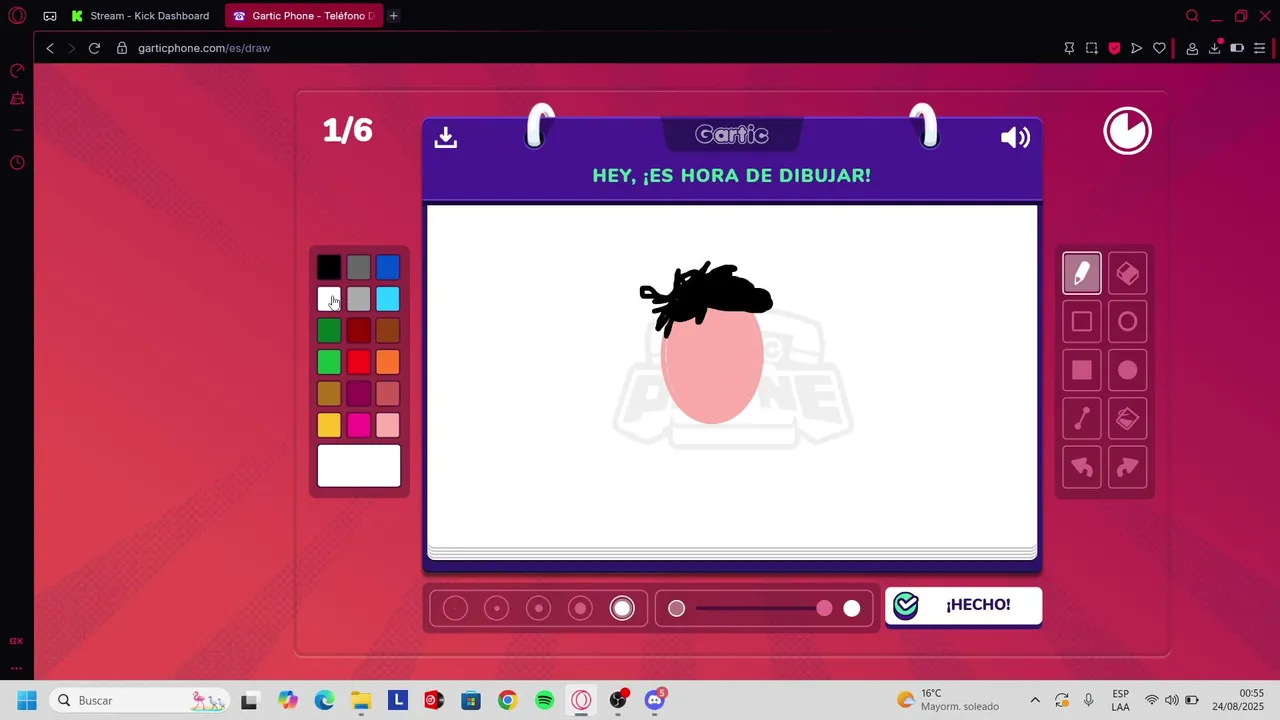1280x720 pixels.
Task: Download the drawing with the download icon
Action: coord(446,137)
